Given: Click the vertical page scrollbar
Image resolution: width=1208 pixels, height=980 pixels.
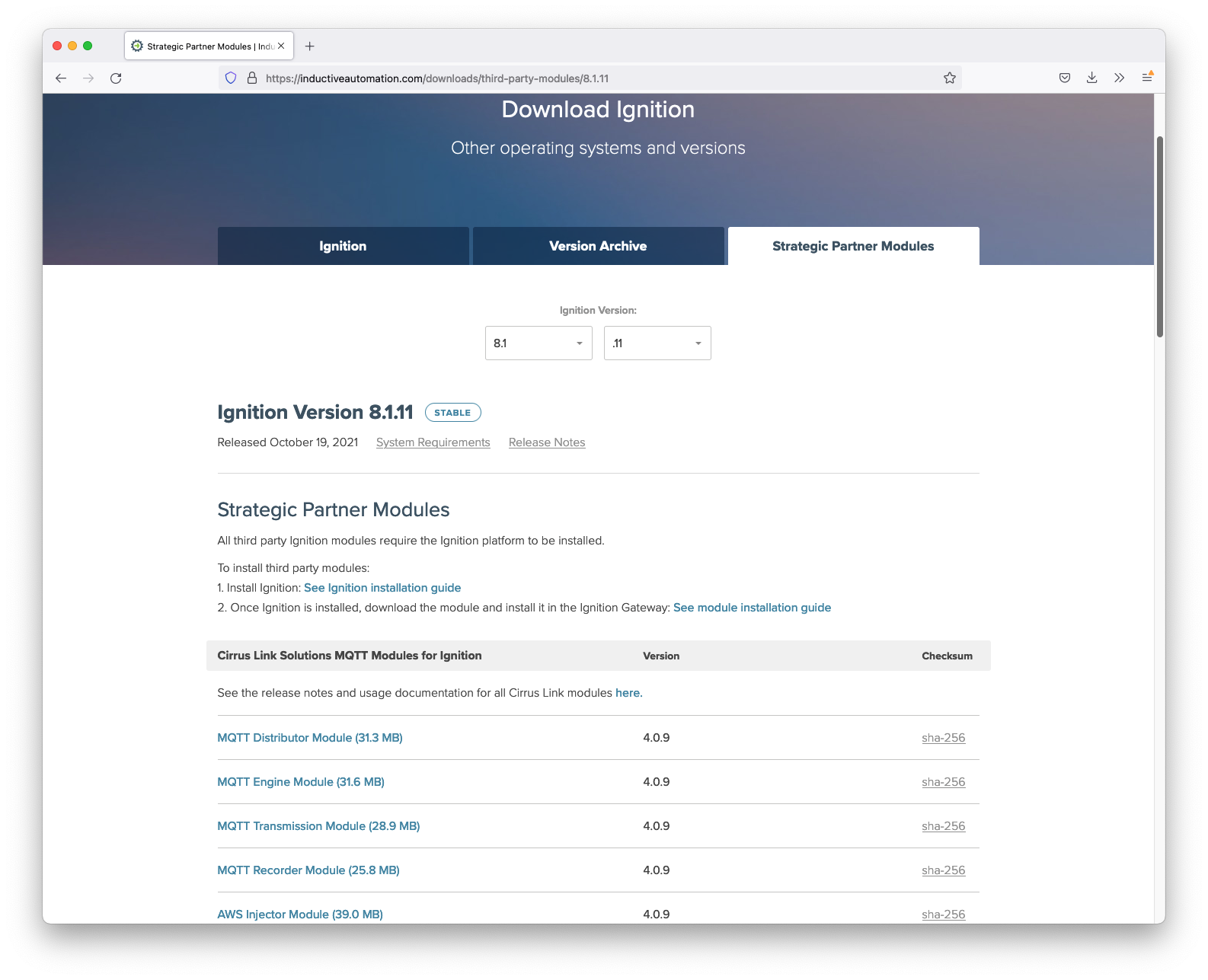Looking at the screenshot, I should point(1159,236).
